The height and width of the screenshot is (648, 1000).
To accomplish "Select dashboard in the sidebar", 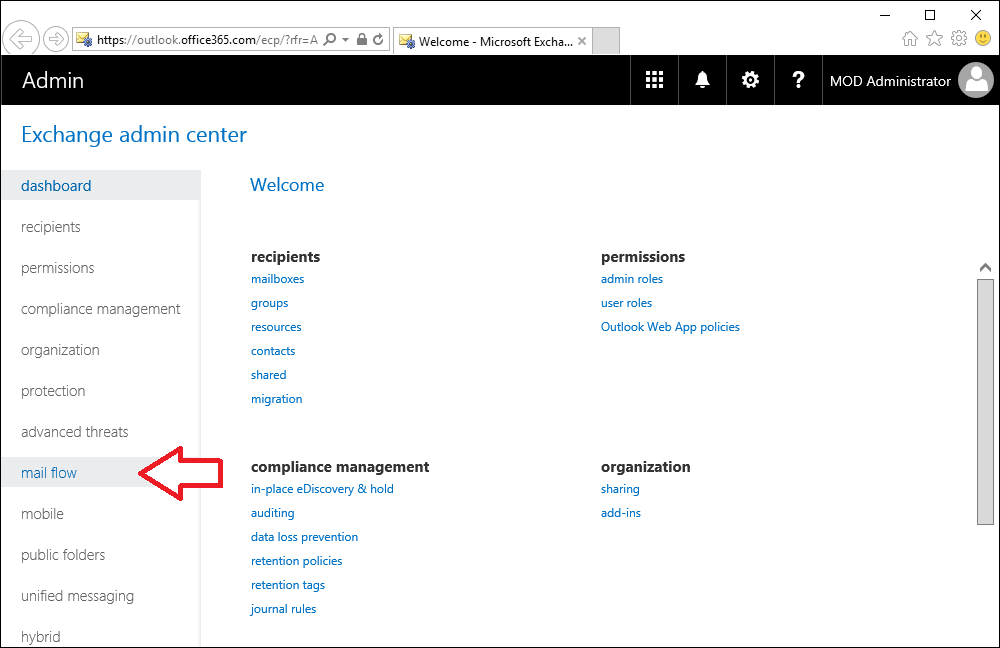I will tap(101, 186).
